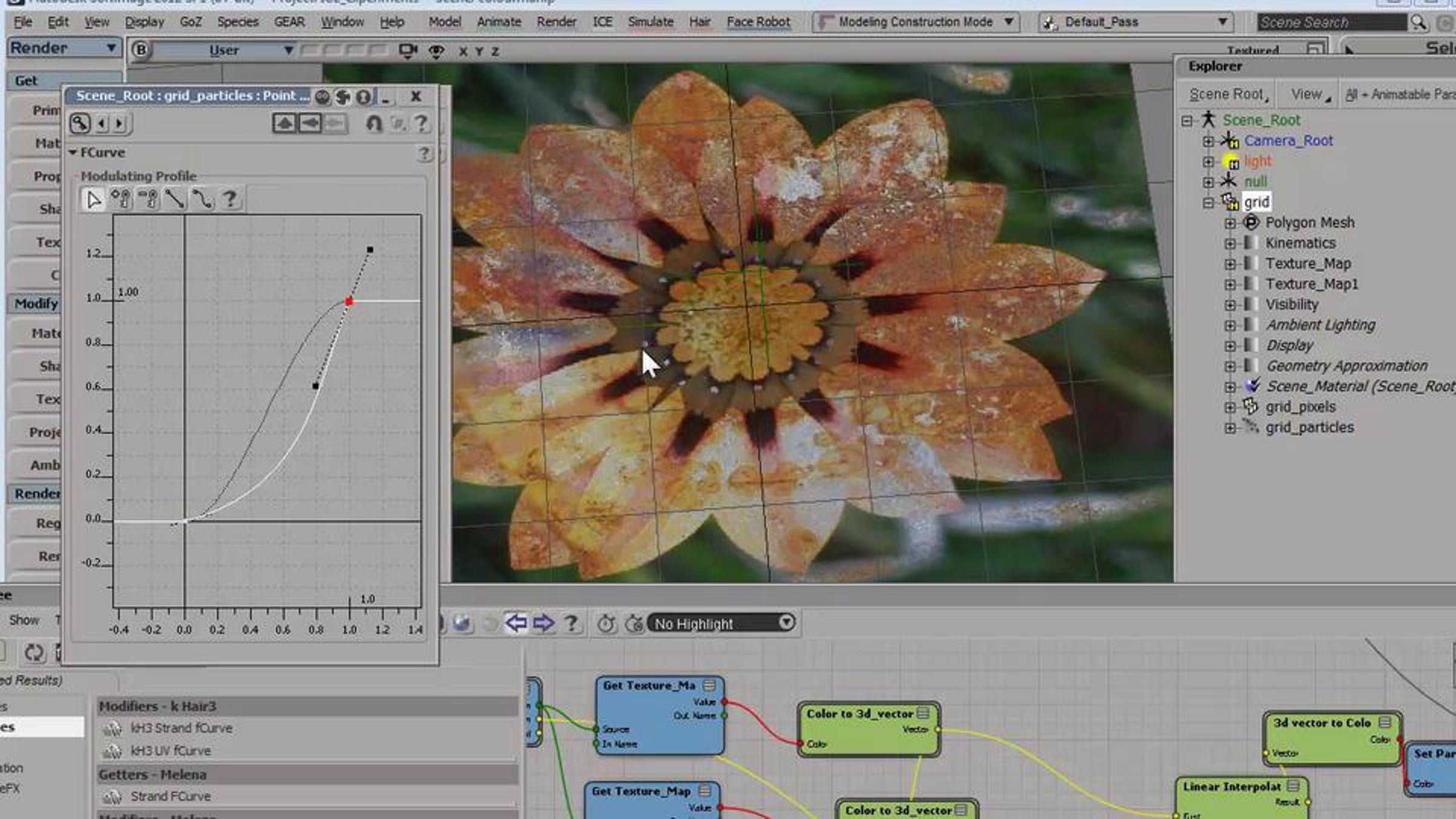
Task: Click the stopwatch-with-C icon in ICE toolbar
Action: 634,623
